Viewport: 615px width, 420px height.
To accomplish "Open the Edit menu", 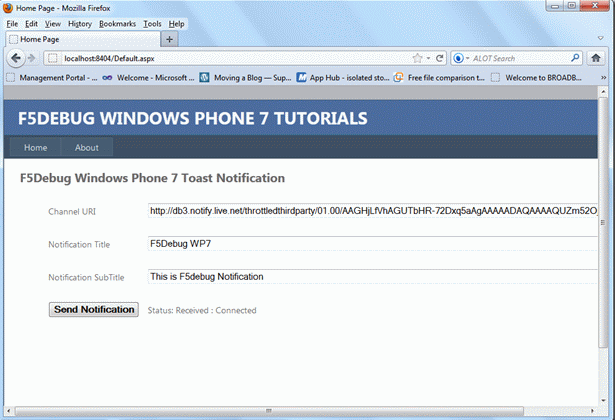I will pos(31,24).
